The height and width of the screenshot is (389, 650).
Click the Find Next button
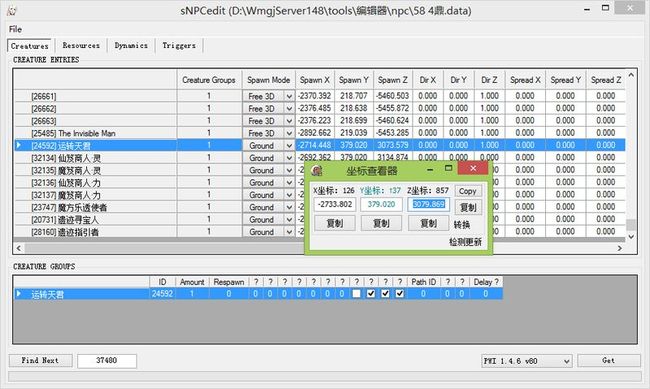click(x=40, y=360)
